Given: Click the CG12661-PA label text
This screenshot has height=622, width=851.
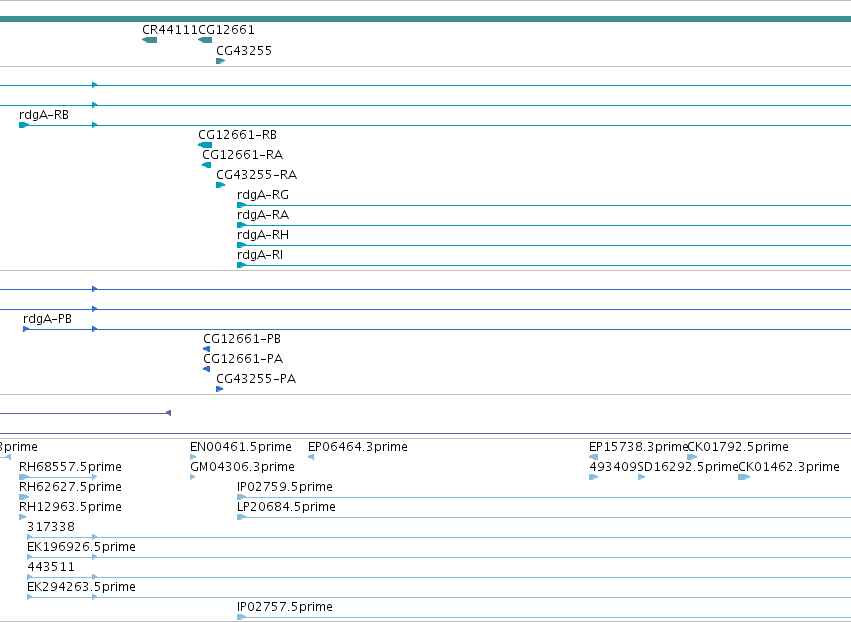Looking at the screenshot, I should tap(243, 359).
